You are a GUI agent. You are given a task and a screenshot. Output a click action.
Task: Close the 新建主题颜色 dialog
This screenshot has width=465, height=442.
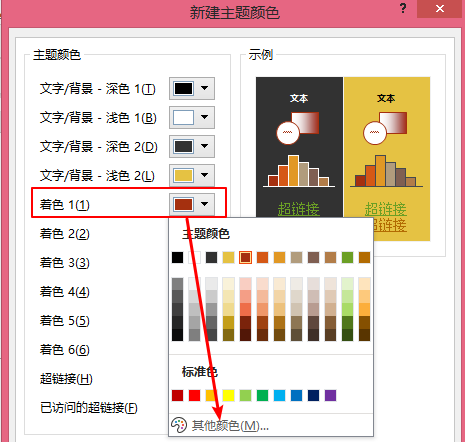point(440,9)
